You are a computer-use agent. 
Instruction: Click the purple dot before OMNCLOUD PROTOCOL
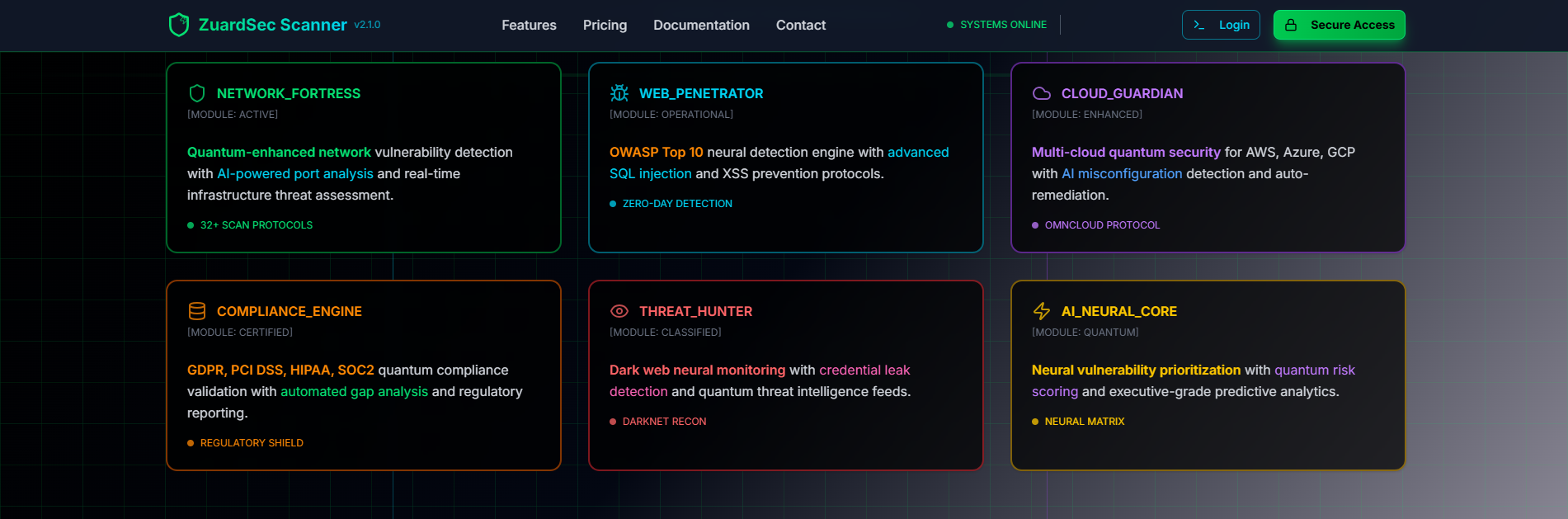(1035, 225)
